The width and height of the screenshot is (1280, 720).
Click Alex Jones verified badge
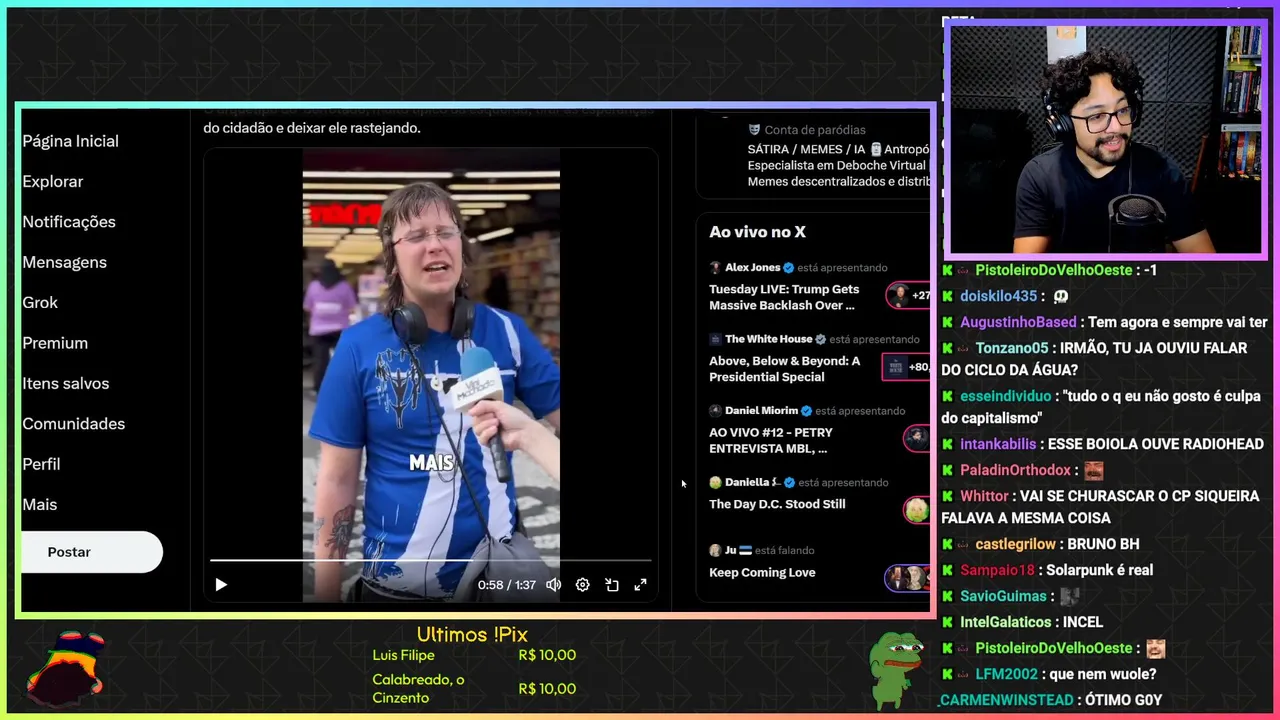[788, 268]
